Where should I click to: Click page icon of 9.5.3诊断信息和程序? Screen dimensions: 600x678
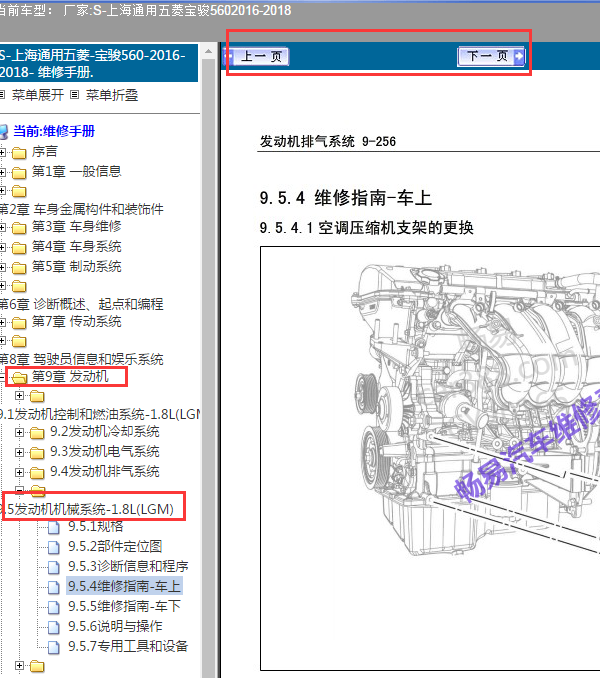(54, 567)
